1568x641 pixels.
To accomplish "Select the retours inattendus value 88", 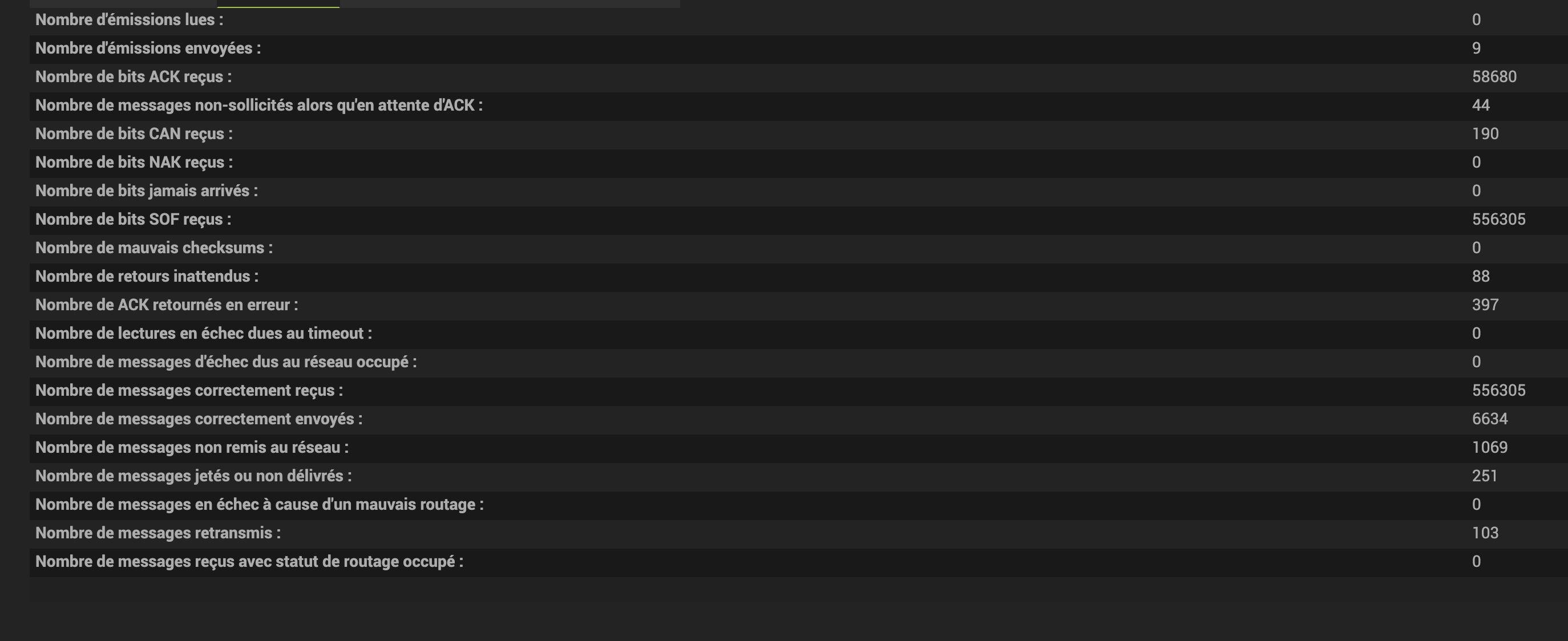I will [1480, 277].
